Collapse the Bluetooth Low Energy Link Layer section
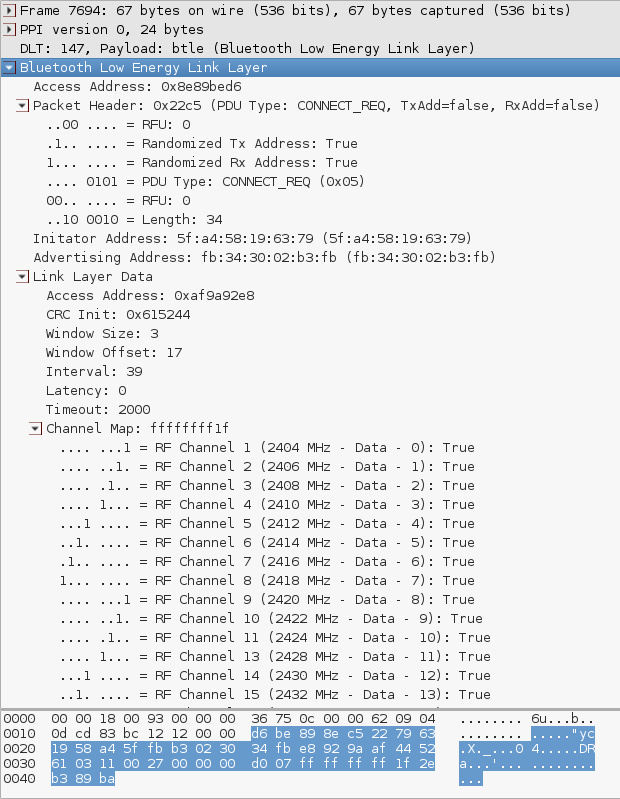The image size is (620, 799). pos(9,67)
